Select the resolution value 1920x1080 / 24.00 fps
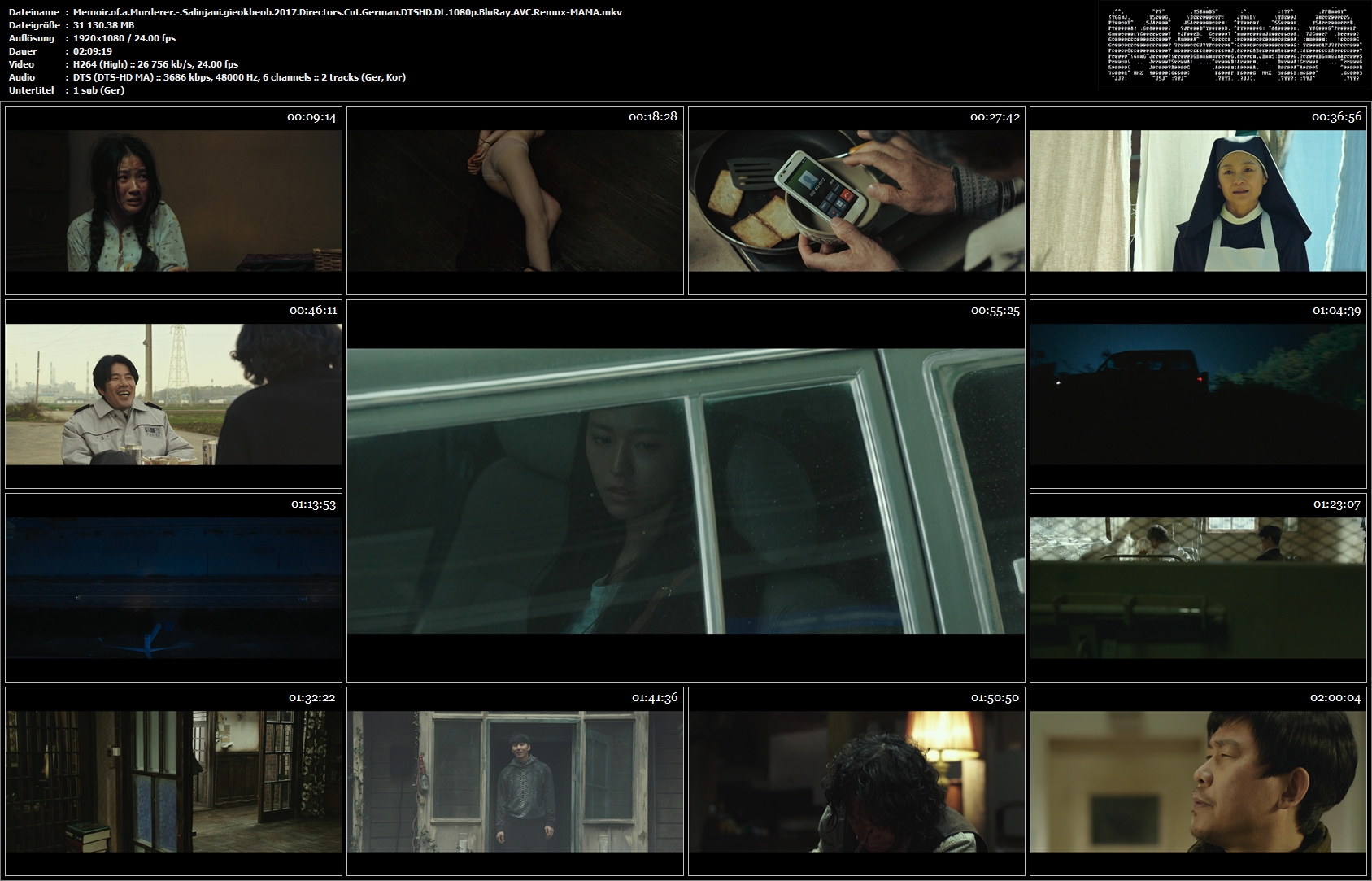Screen dimensions: 1372x881 coord(124,38)
